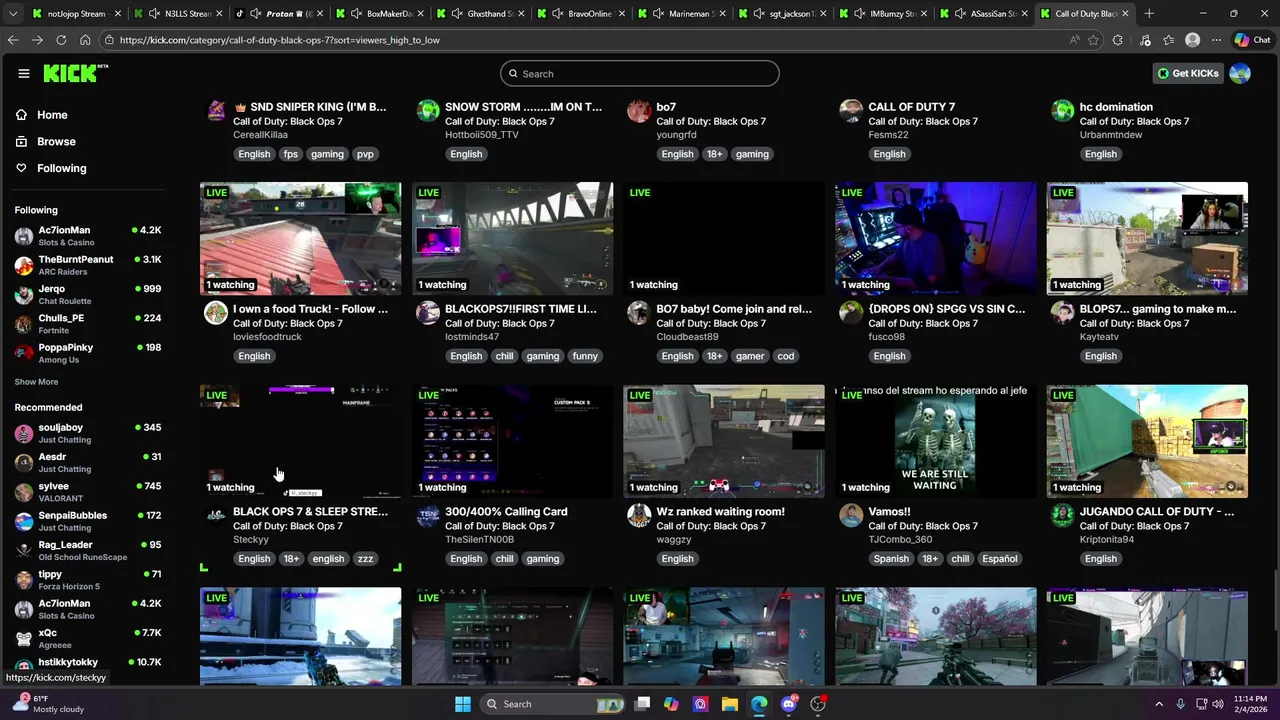
Task: Click Kriptonita94 streamer avatar
Action: 1063,515
